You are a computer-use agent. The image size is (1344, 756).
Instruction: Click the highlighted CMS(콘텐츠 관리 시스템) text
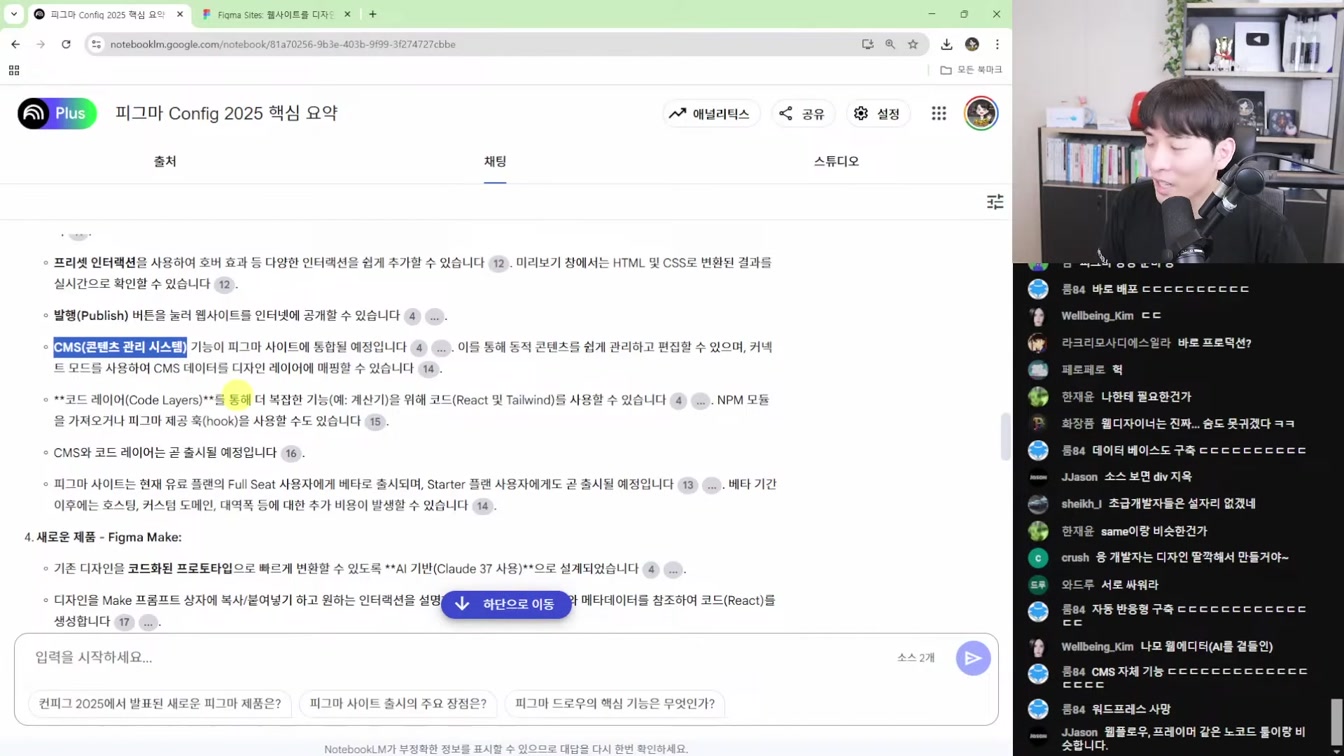click(x=120, y=347)
